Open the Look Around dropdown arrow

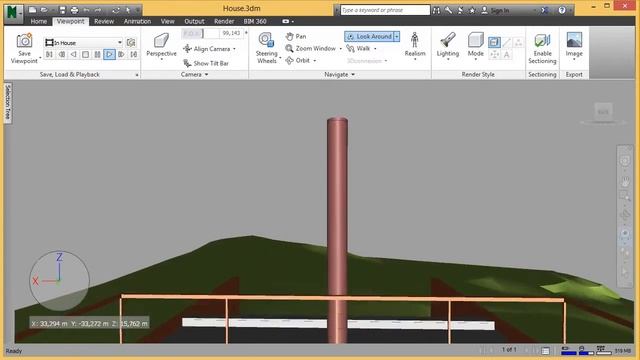pos(397,37)
